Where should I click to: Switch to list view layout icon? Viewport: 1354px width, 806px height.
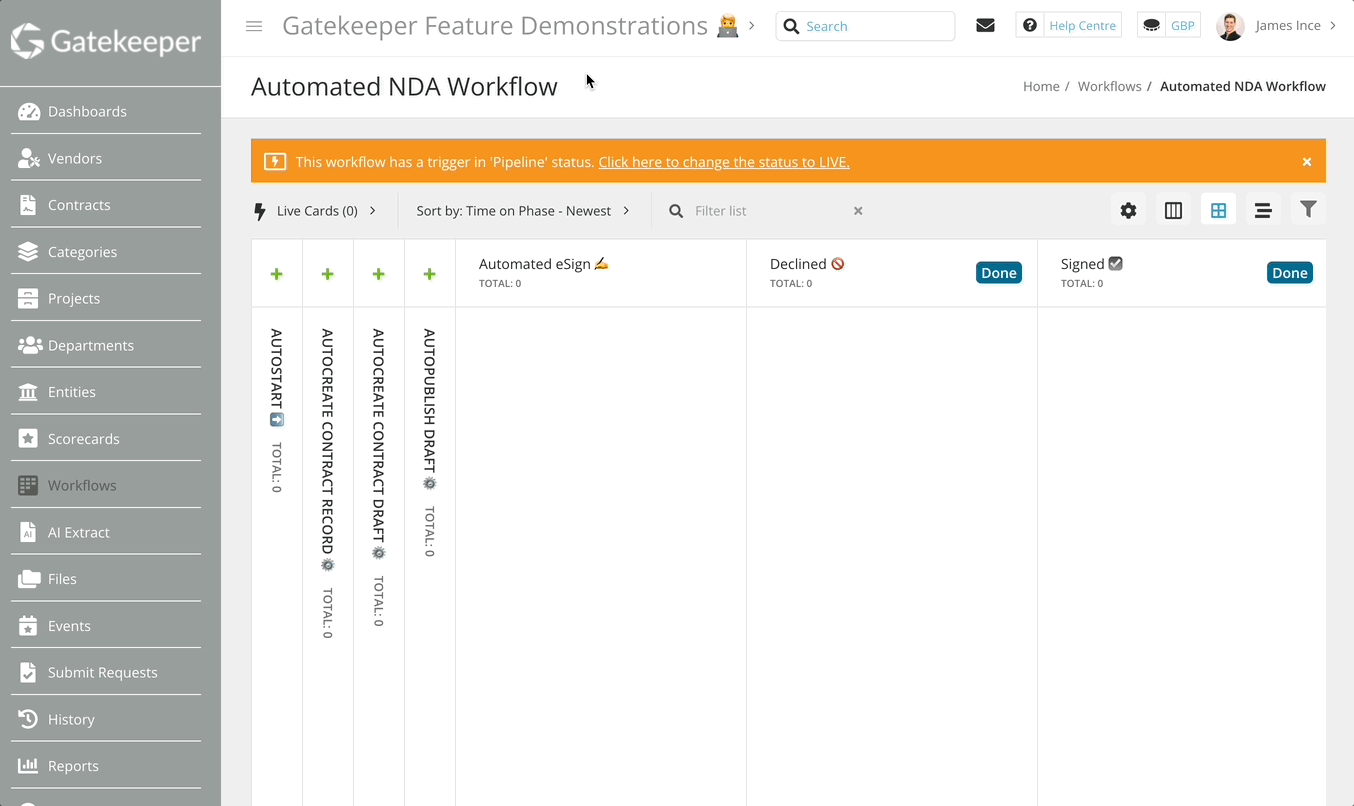coord(1263,210)
